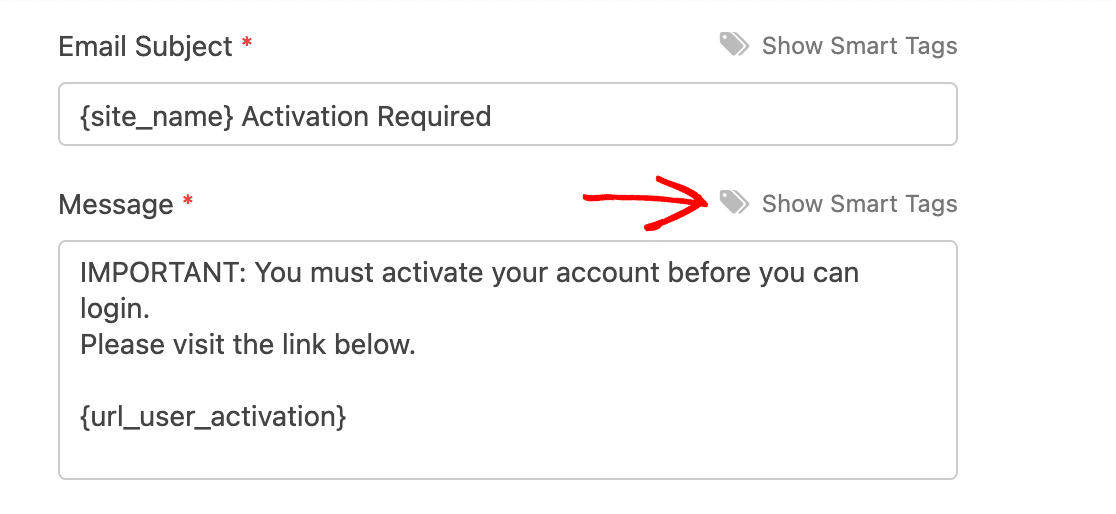This screenshot has height=514, width=1116.
Task: Click the words "Activation Required" in subject
Action: (x=366, y=117)
